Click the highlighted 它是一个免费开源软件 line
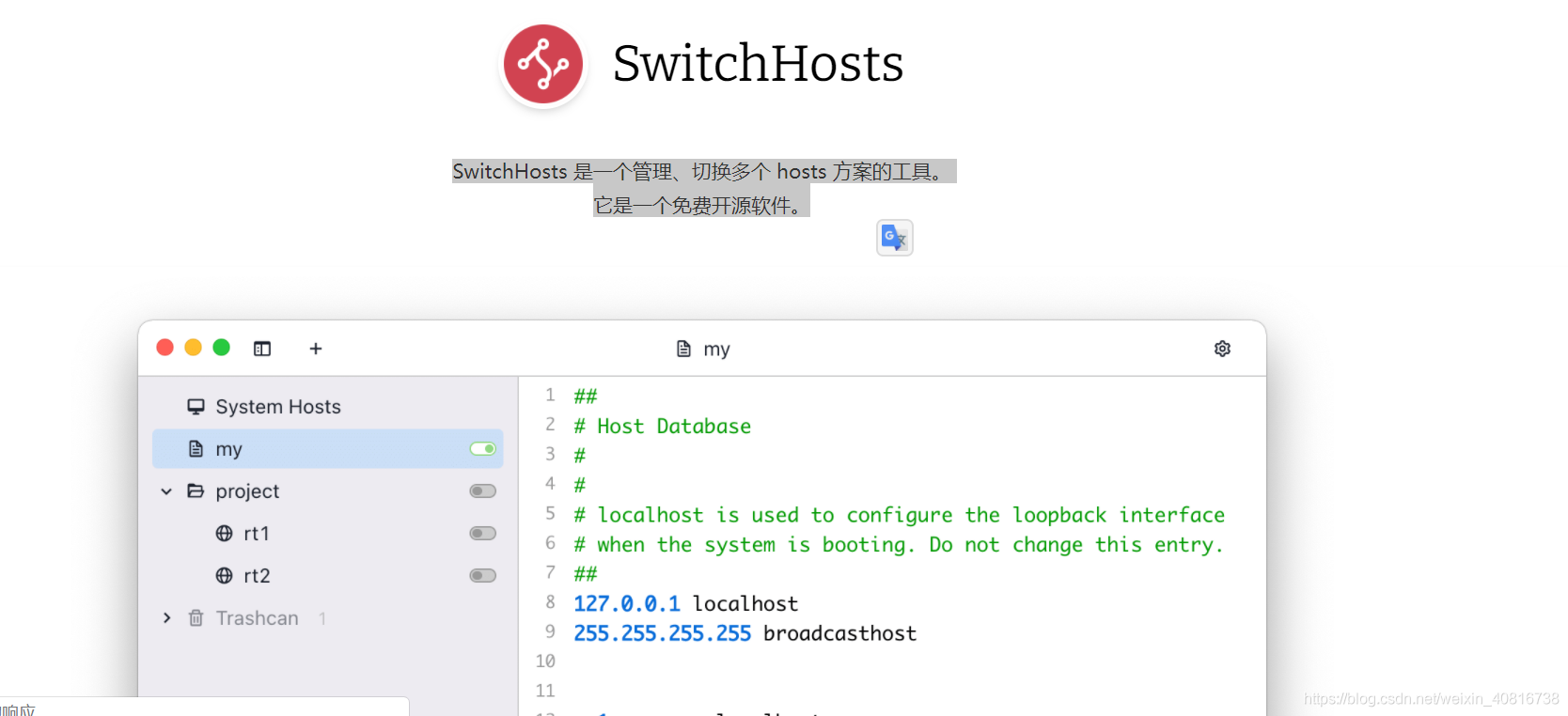 coord(701,205)
